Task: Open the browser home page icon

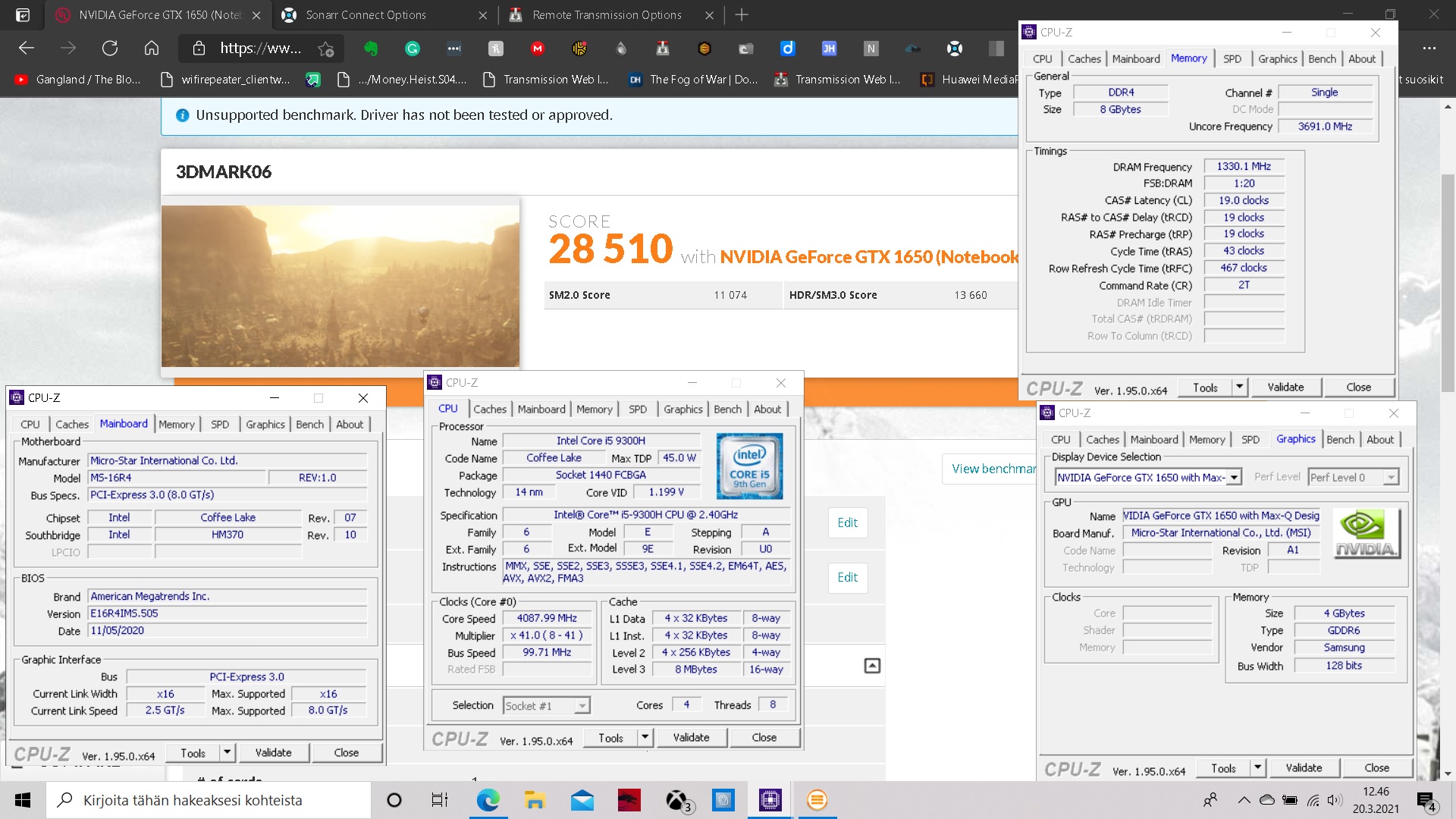Action: click(152, 49)
